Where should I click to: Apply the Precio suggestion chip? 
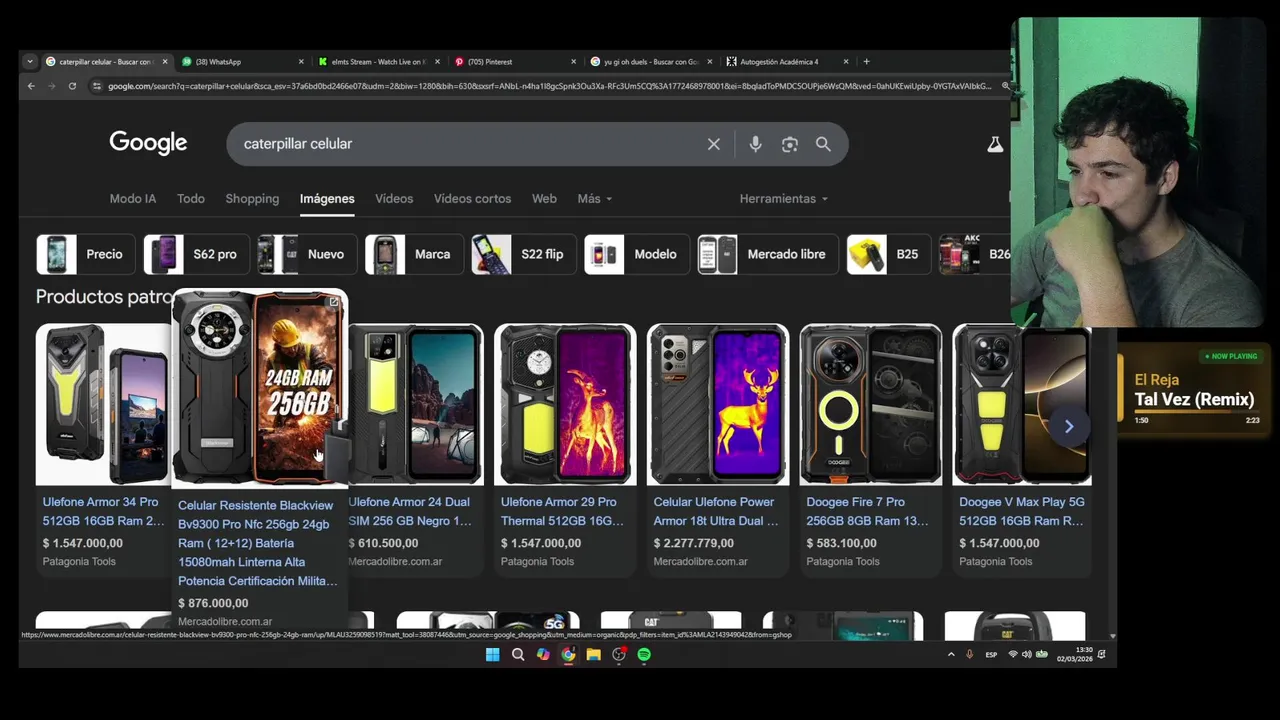coord(86,255)
